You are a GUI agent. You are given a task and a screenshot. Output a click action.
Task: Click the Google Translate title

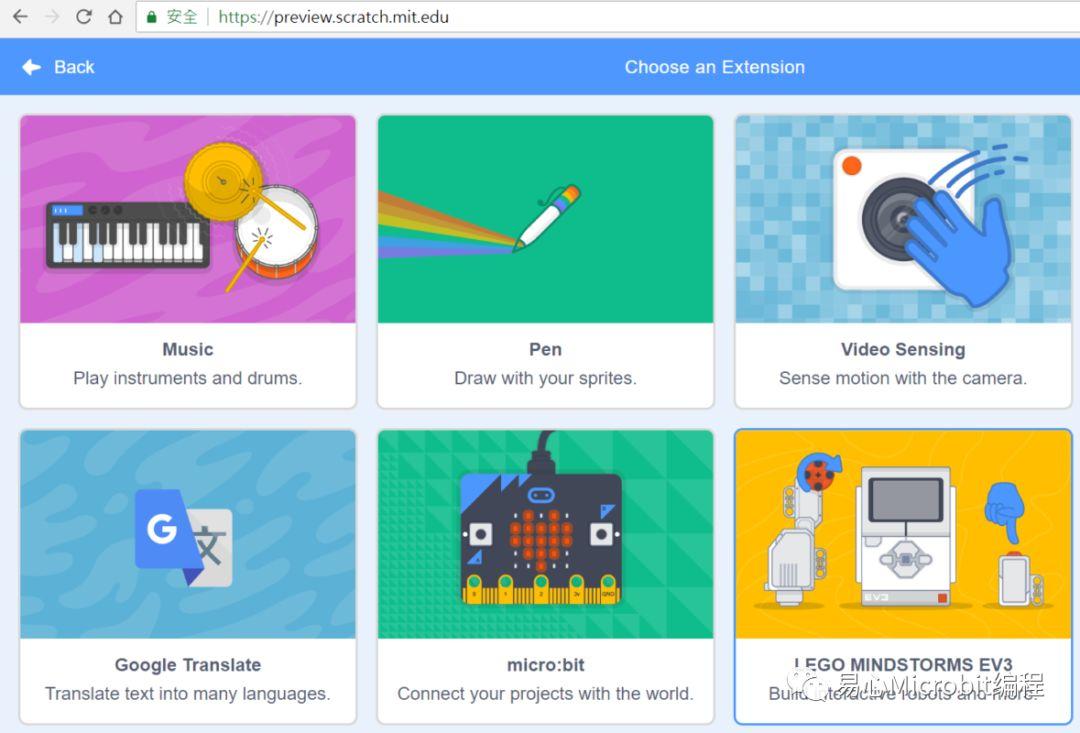(188, 665)
